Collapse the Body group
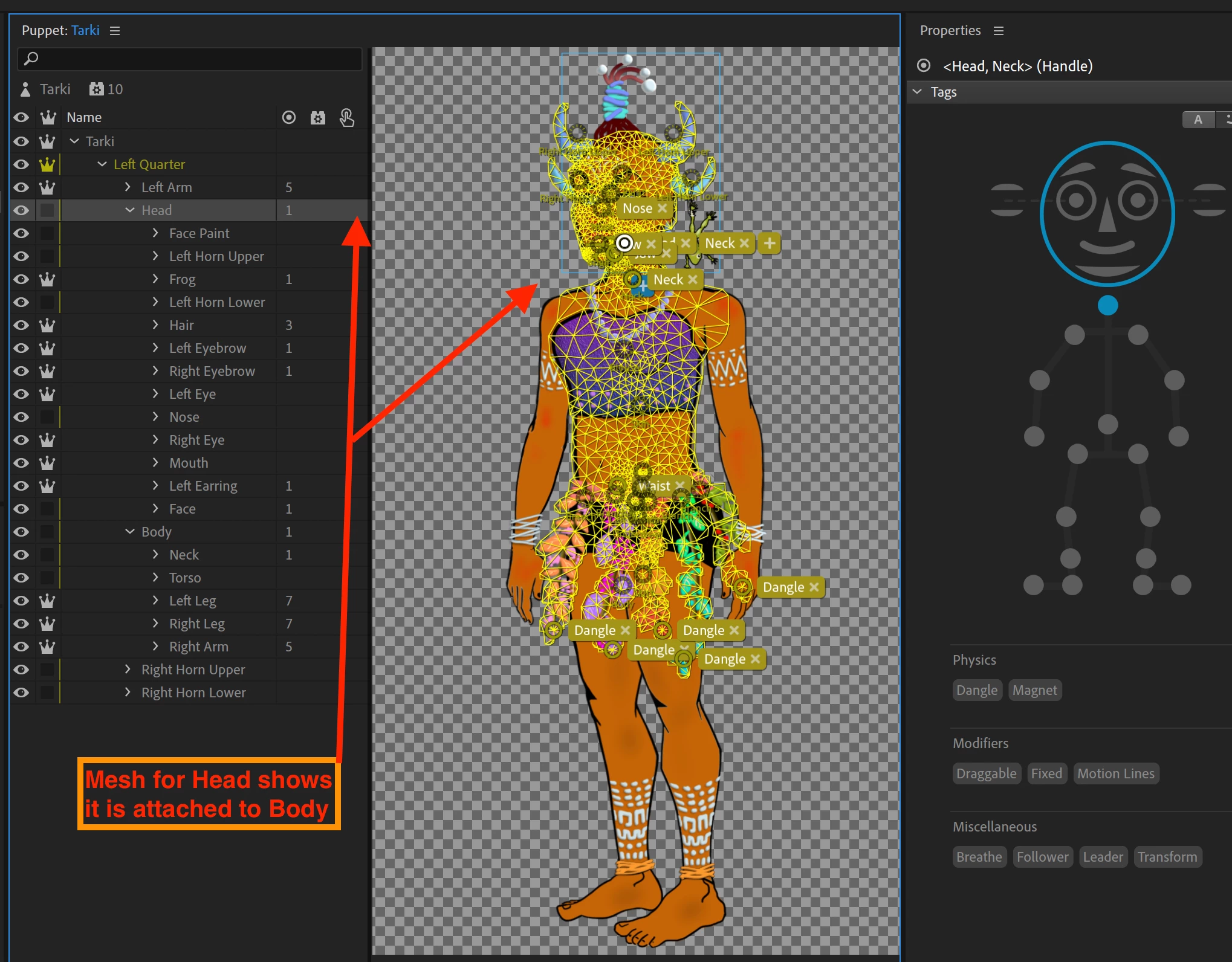Image resolution: width=1232 pixels, height=962 pixels. coord(130,532)
